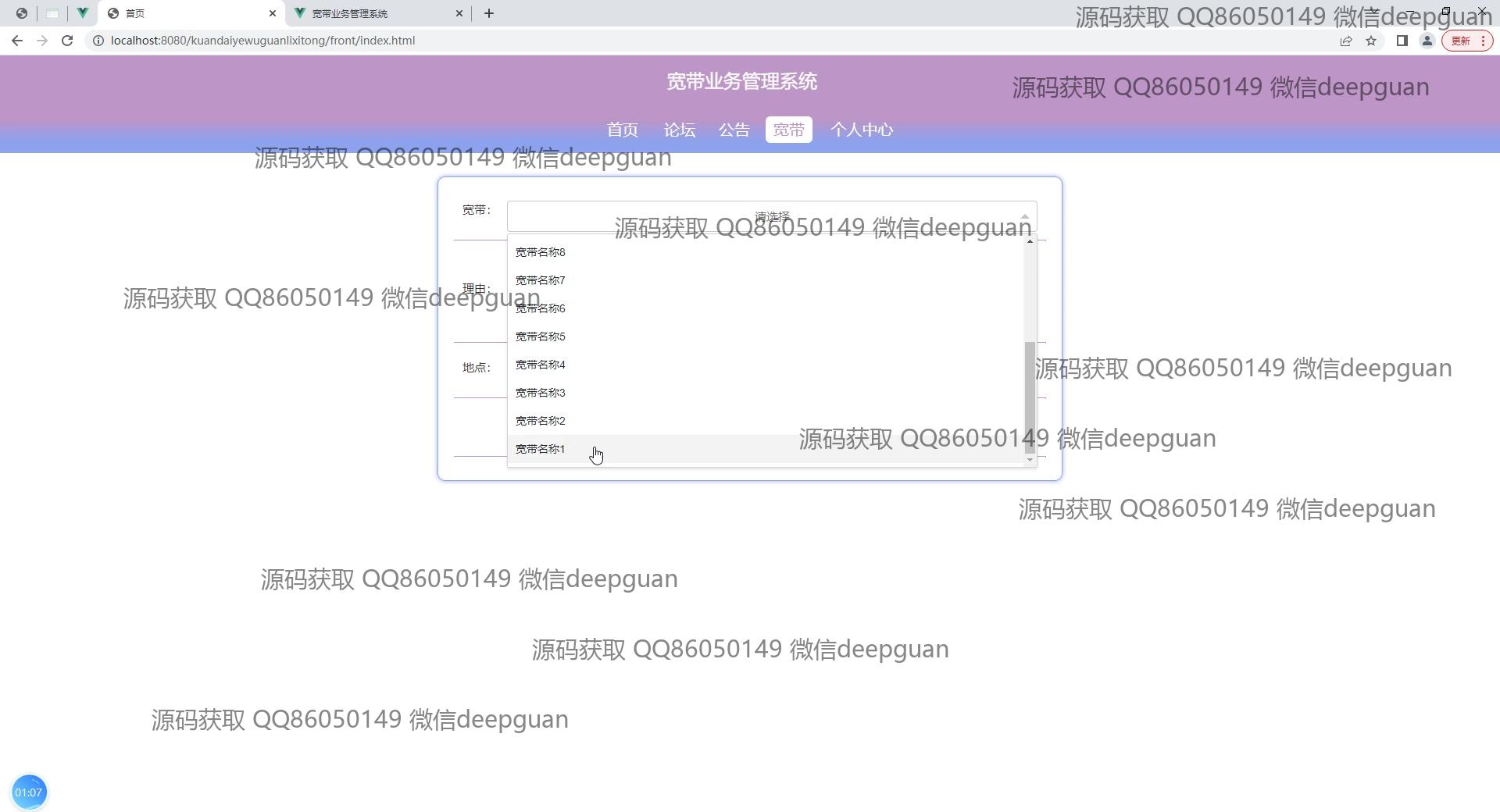This screenshot has height=812, width=1500.
Task: Click the dropdown scrollbar up arrow
Action: click(x=1030, y=241)
